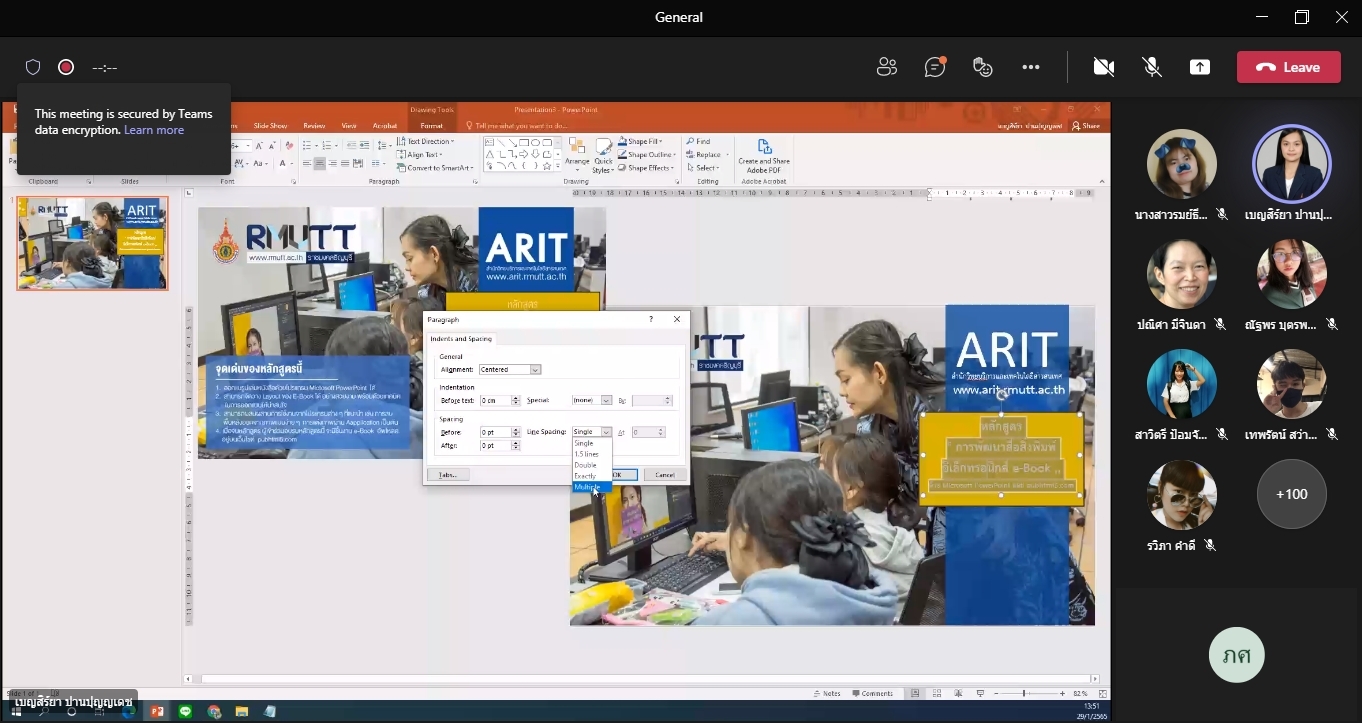Click Replace in the Editing group
This screenshot has height=723, width=1362.
pyautogui.click(x=705, y=155)
